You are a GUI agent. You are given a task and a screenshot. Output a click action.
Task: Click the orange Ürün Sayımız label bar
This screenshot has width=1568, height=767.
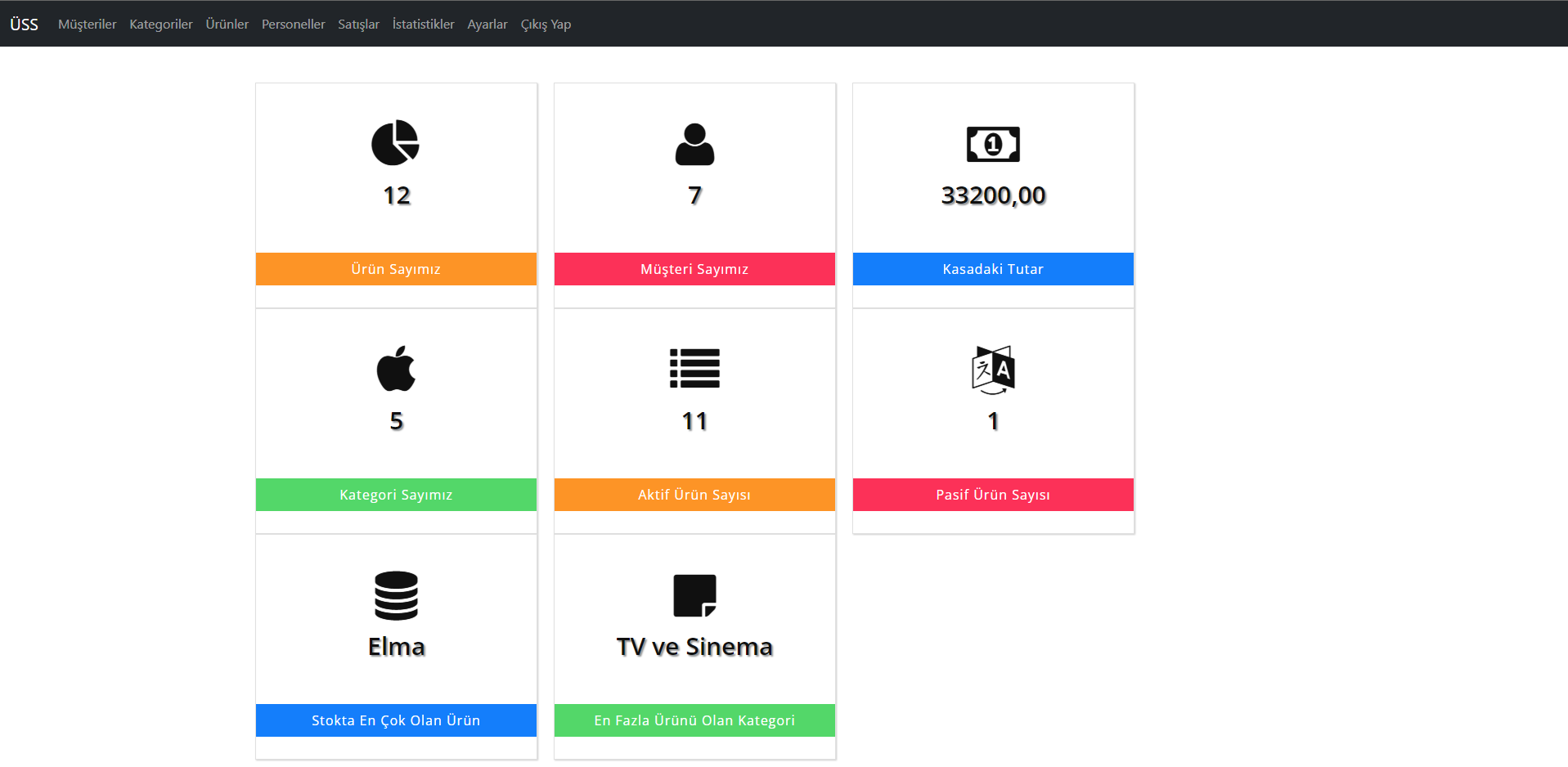(x=396, y=268)
